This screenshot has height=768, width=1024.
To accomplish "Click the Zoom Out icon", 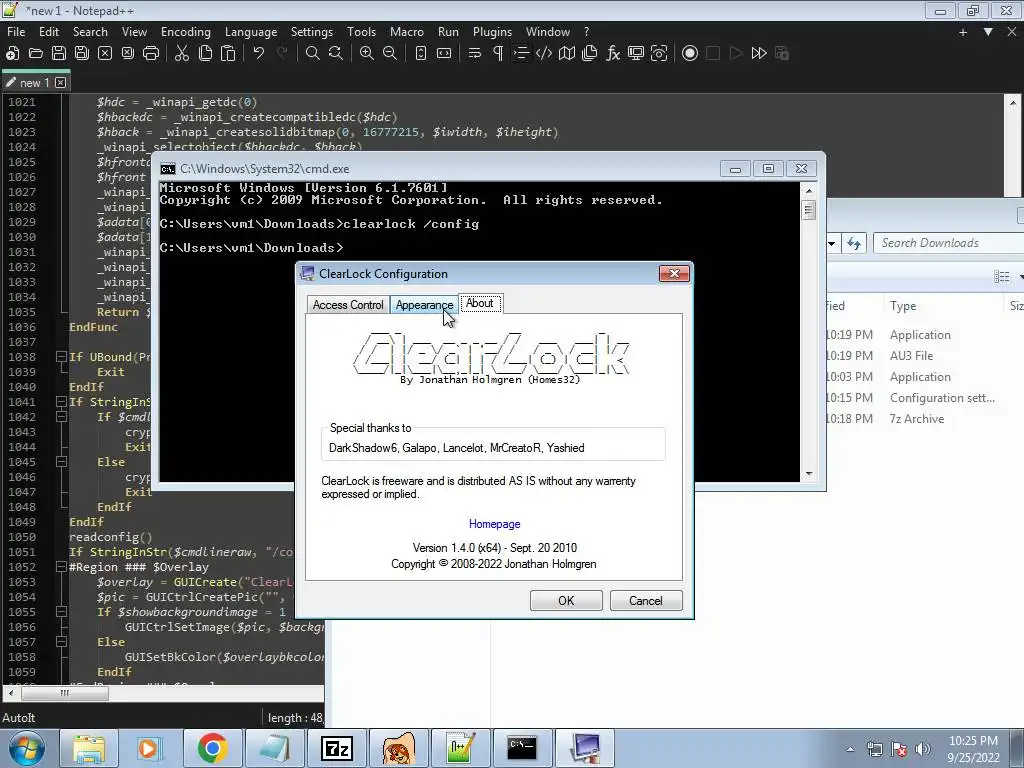I will [x=390, y=54].
